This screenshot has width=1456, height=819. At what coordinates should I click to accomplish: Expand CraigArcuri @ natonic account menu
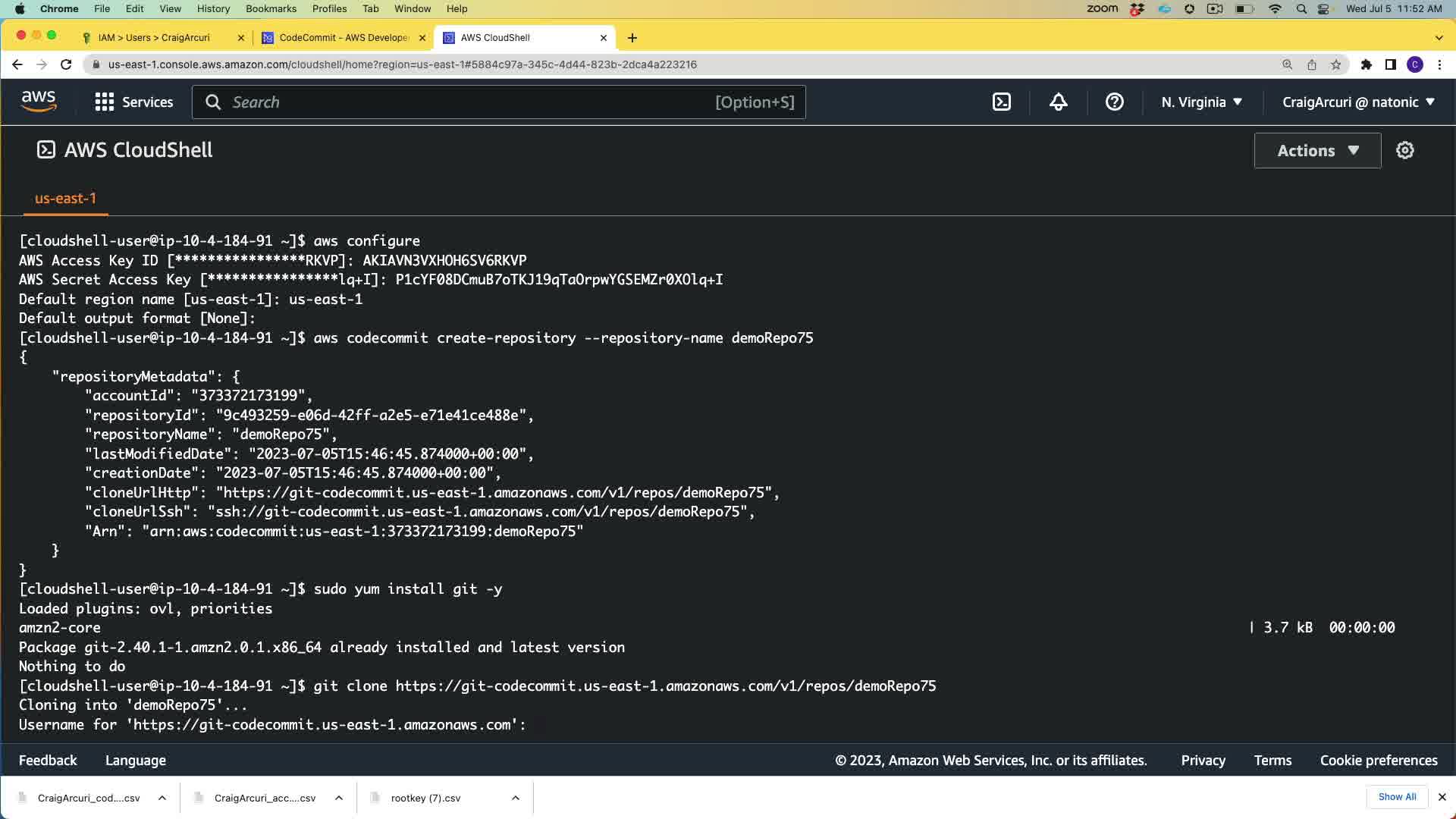click(1358, 102)
